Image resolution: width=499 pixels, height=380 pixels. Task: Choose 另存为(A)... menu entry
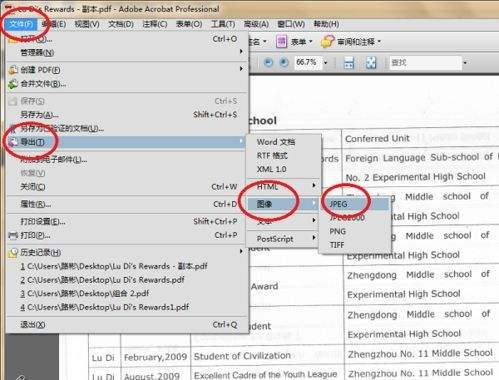(127, 115)
